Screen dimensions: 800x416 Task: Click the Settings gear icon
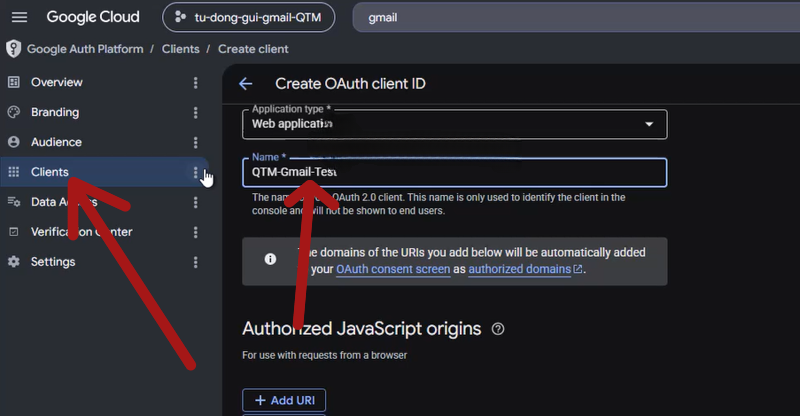pos(14,262)
